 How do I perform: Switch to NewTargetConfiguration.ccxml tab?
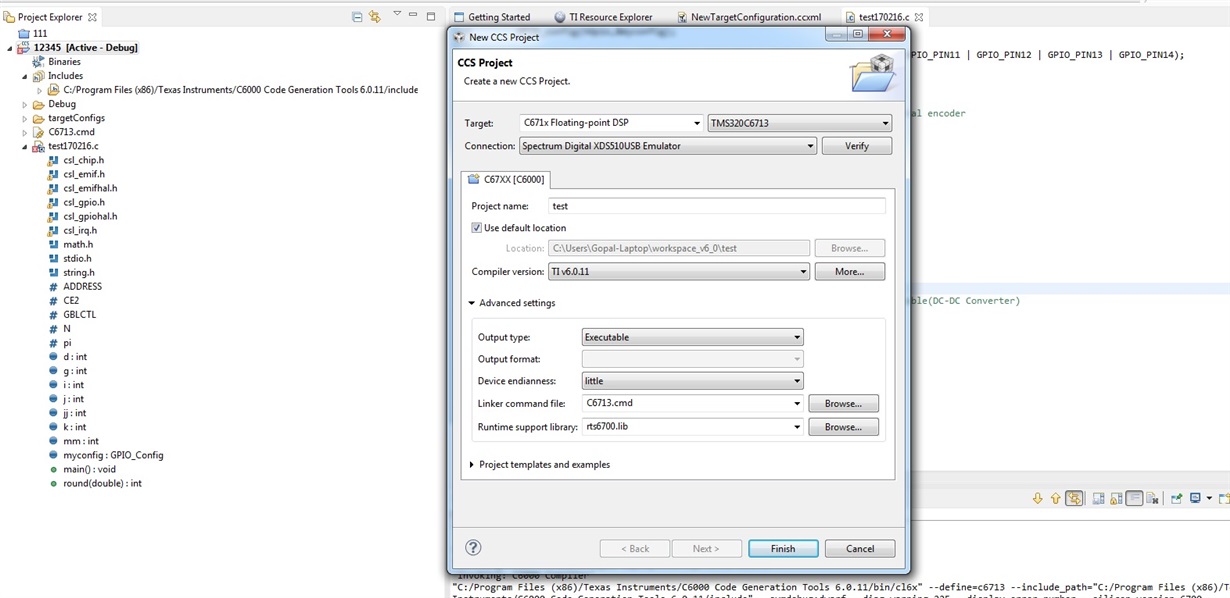[749, 17]
